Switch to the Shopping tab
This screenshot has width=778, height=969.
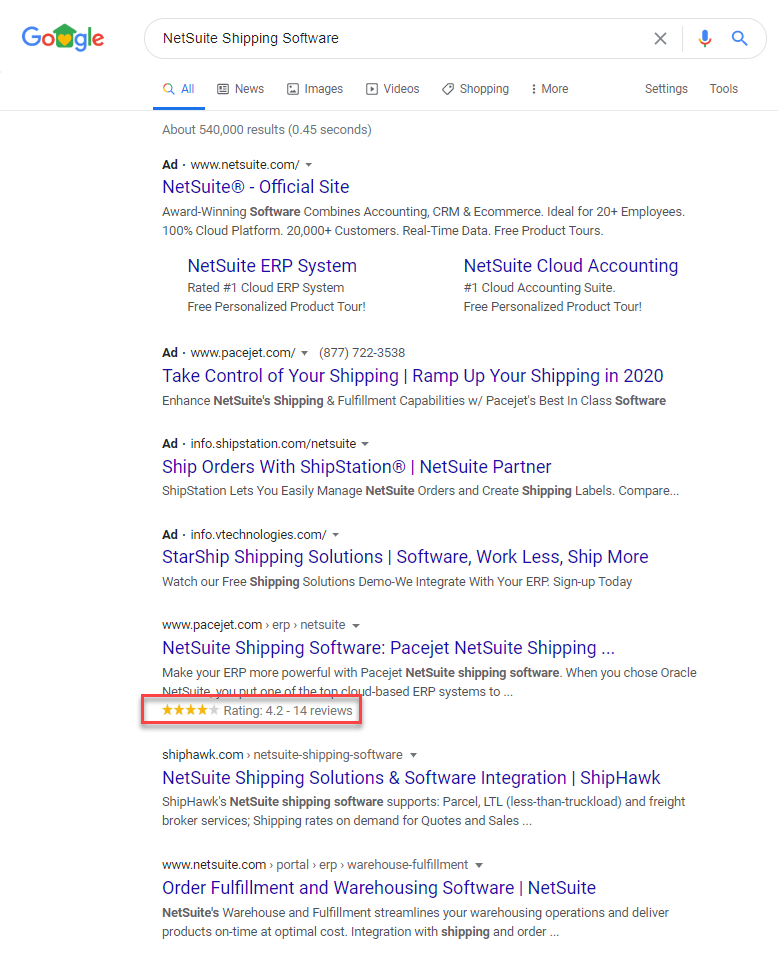[475, 89]
